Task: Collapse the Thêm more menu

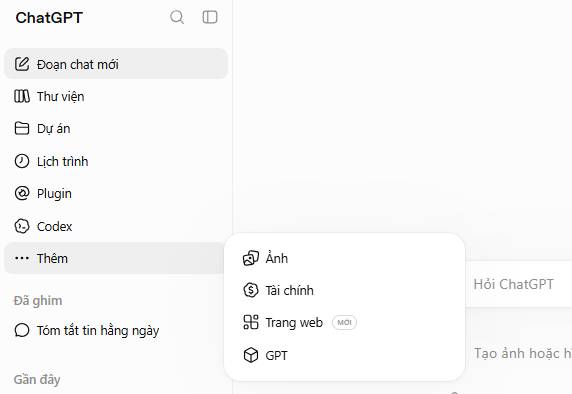Action: click(x=116, y=258)
